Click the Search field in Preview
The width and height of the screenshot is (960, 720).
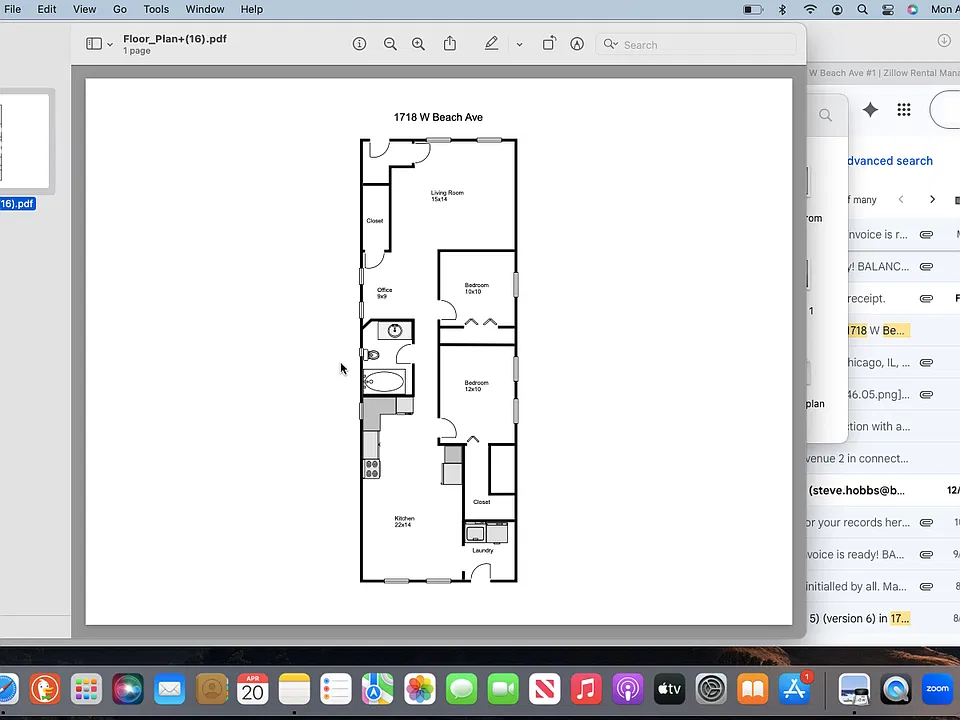tap(696, 44)
